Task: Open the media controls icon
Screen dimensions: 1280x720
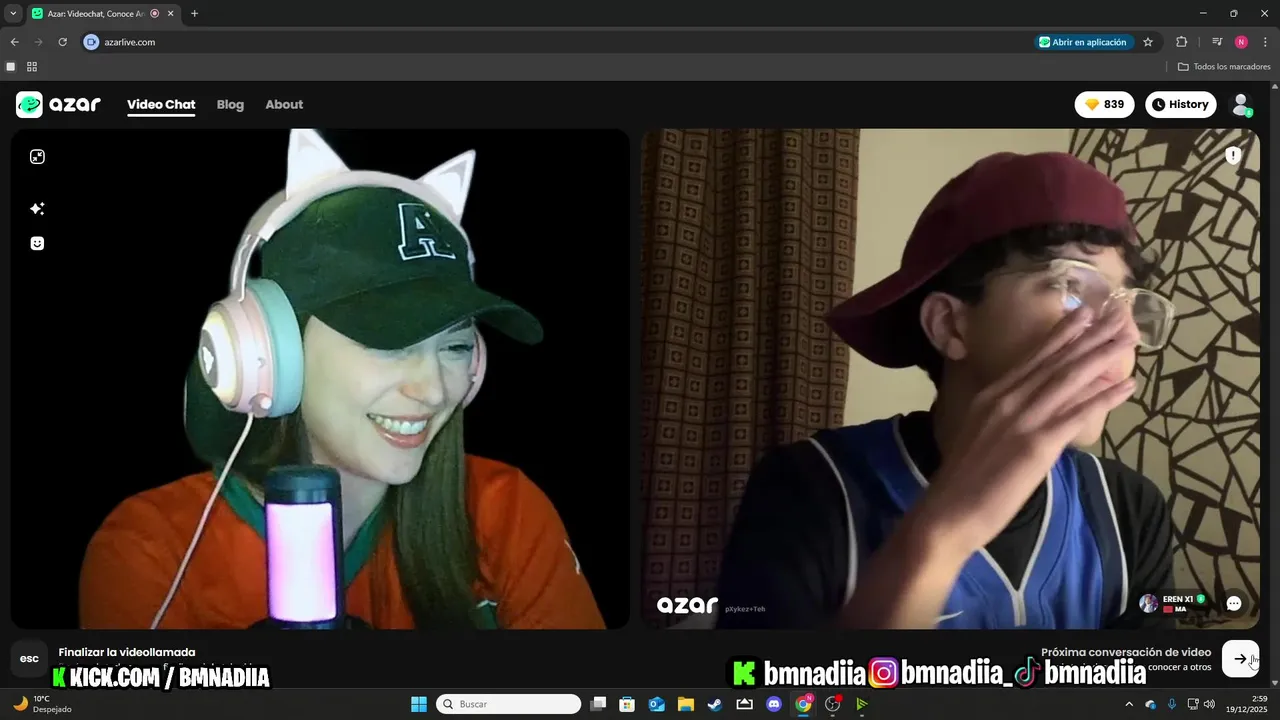Action: (x=1217, y=42)
